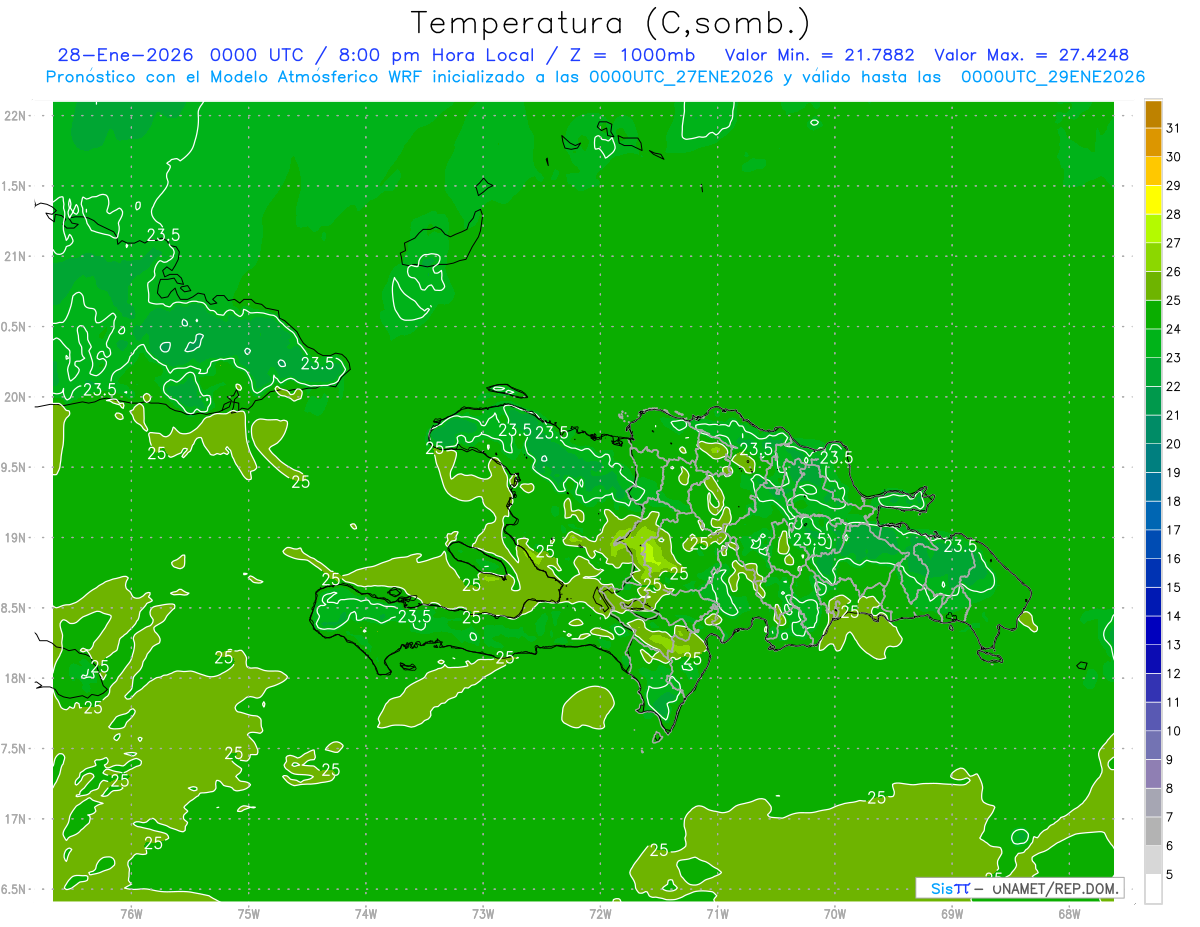Select the initialization time "0000UTC_27ENE2026"

(681, 77)
